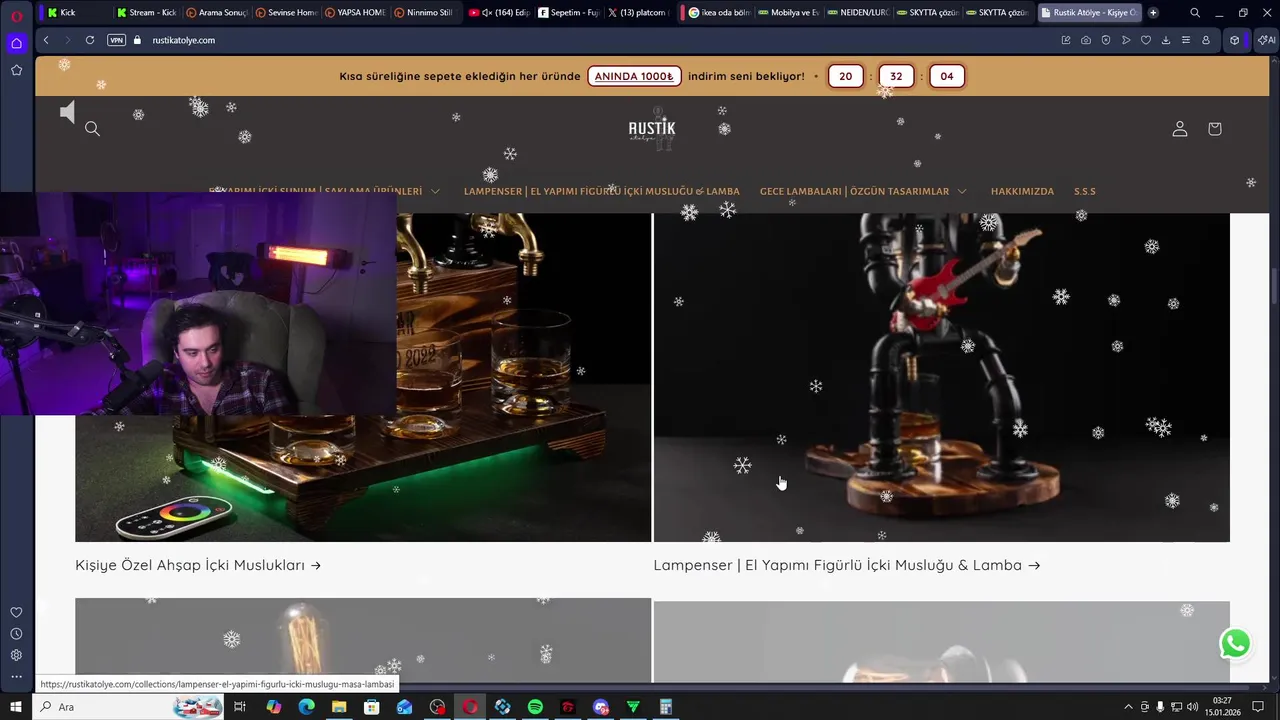The image size is (1280, 720).
Task: Open sidebar settings gear icon
Action: [x=16, y=655]
